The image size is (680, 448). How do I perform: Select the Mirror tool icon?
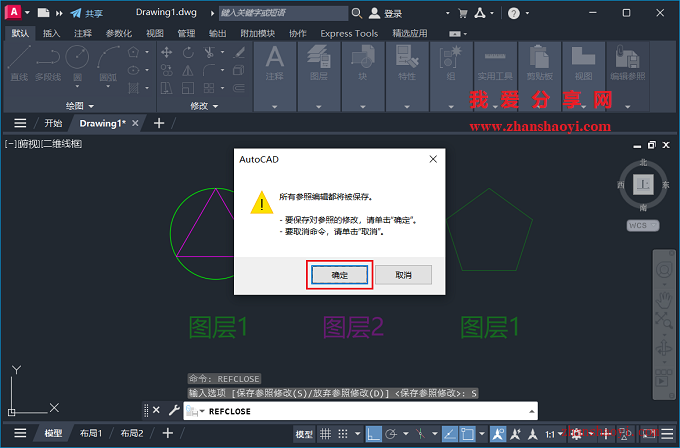click(188, 70)
